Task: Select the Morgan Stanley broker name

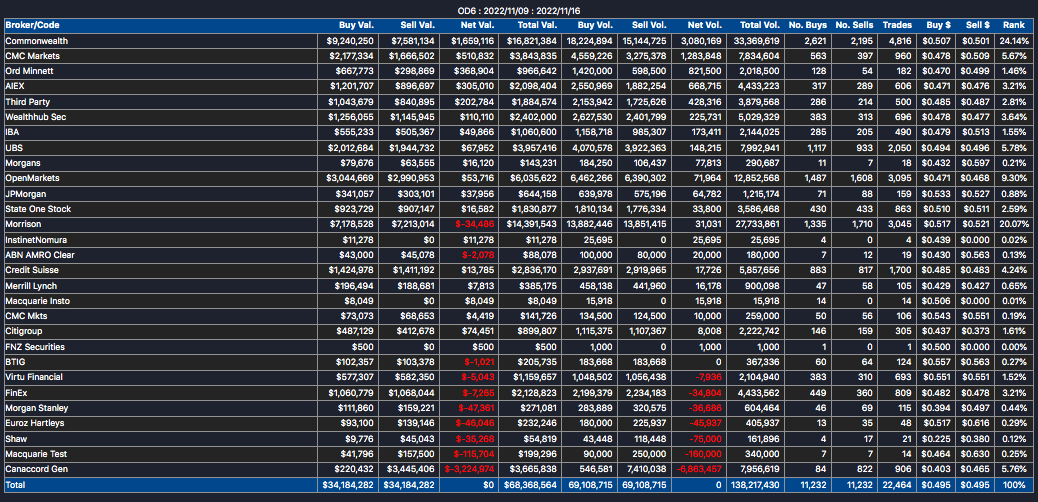Action: click(36, 407)
